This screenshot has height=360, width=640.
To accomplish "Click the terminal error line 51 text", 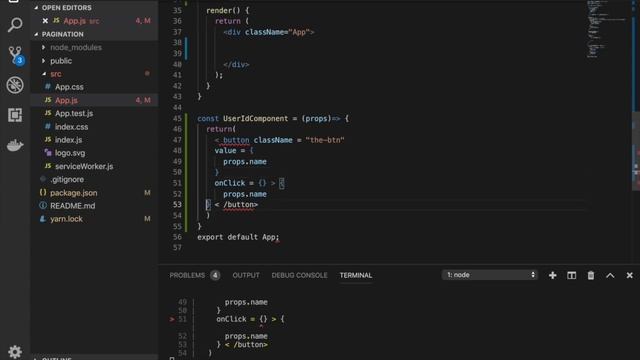I will [250, 319].
